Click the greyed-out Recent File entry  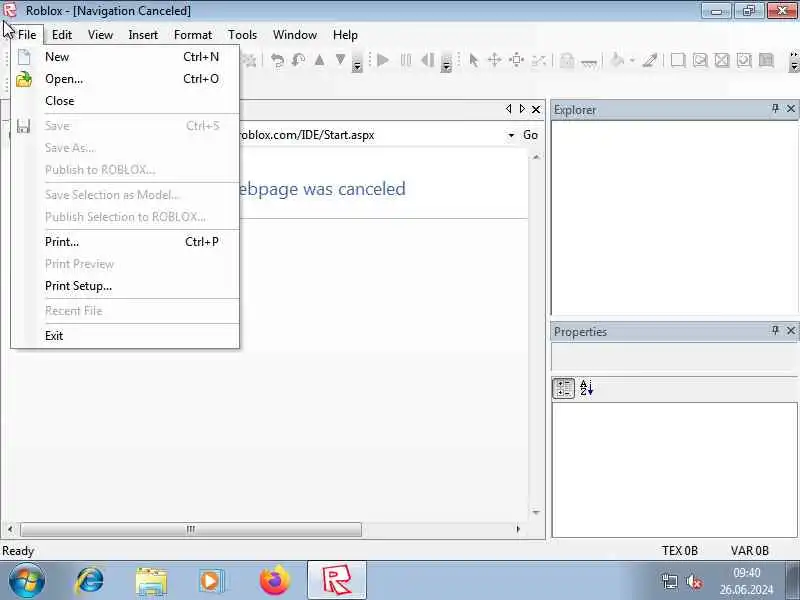tap(125, 311)
